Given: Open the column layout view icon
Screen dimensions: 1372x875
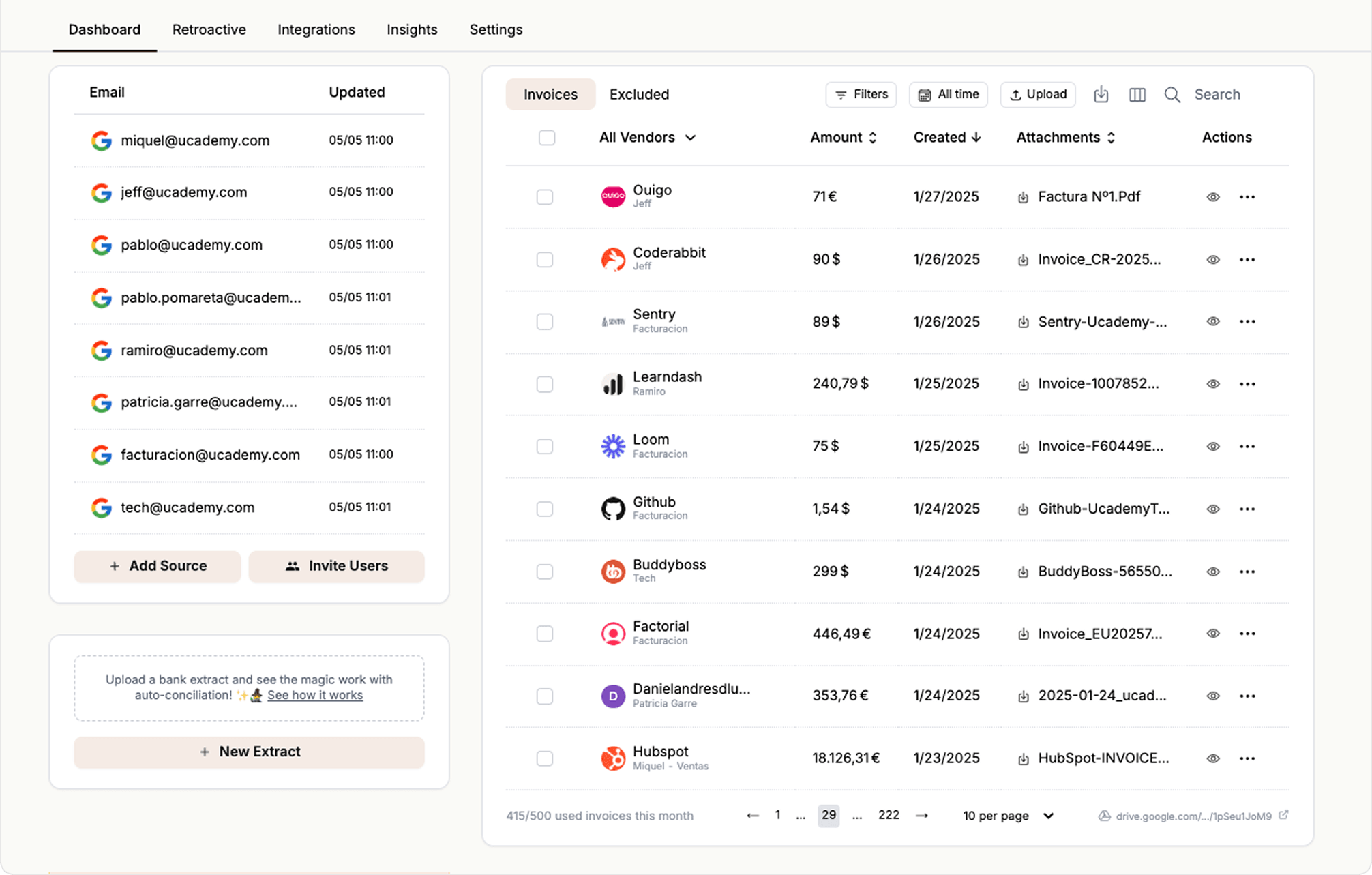Looking at the screenshot, I should click(x=1137, y=95).
